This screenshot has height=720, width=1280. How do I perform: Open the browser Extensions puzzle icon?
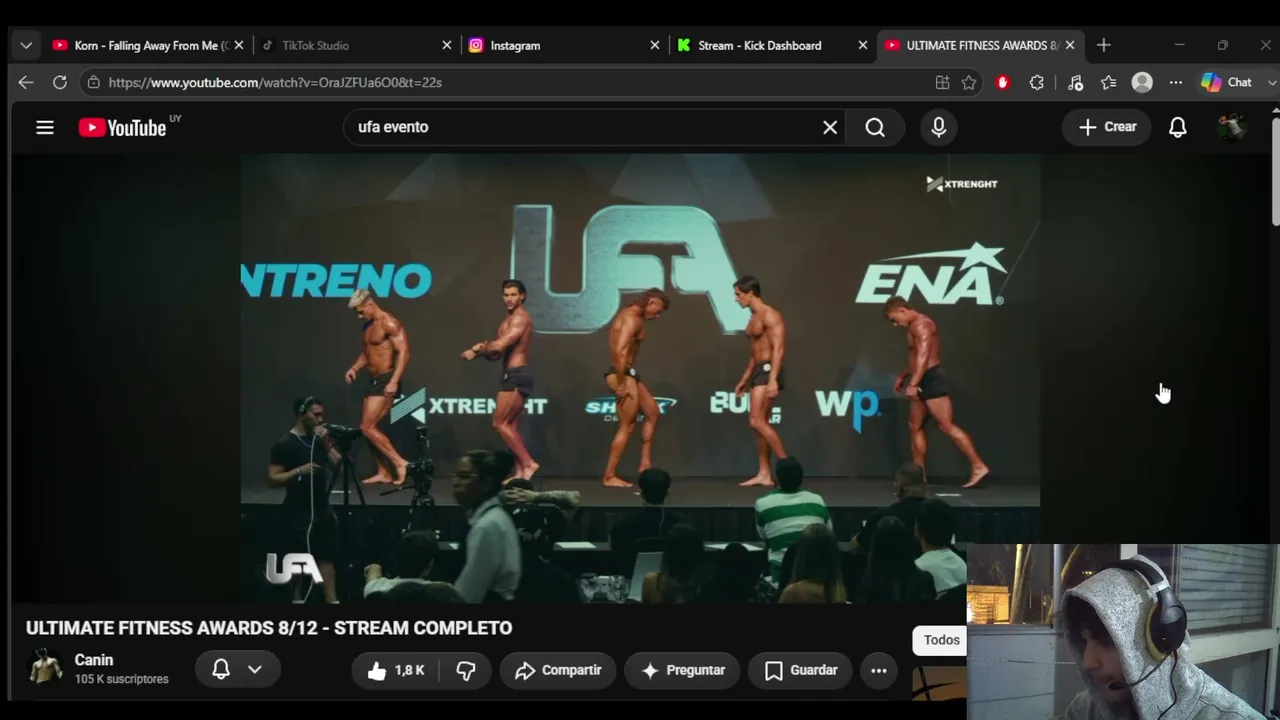click(x=1037, y=82)
